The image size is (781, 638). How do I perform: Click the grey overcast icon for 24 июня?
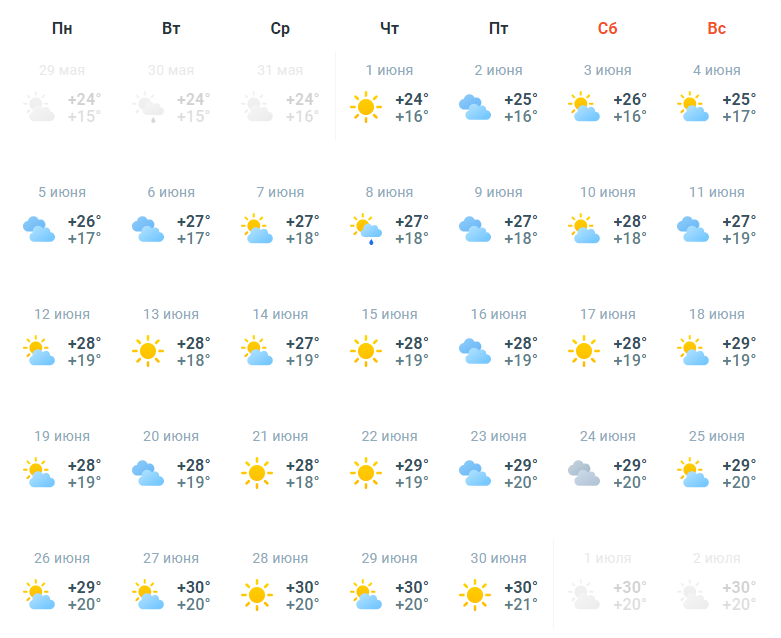(x=584, y=473)
